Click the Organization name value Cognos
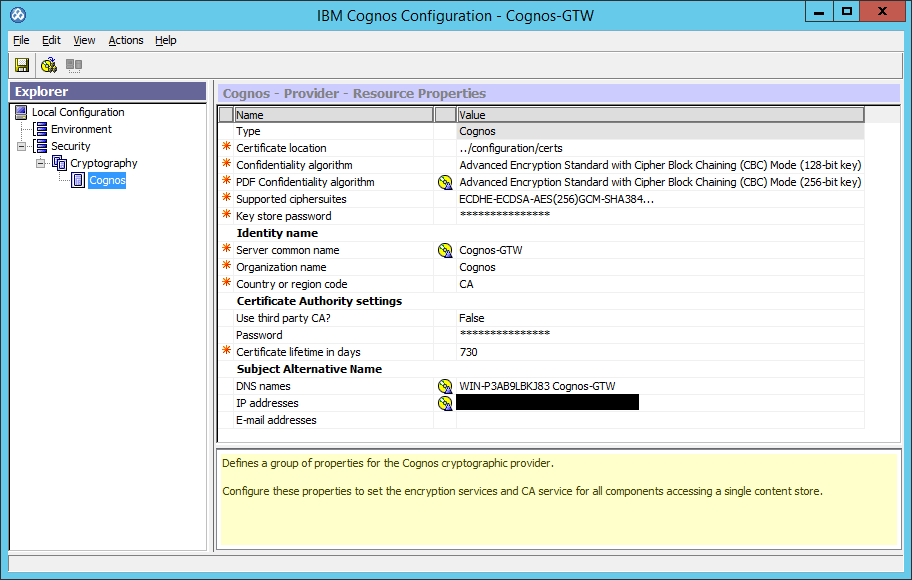 [478, 267]
